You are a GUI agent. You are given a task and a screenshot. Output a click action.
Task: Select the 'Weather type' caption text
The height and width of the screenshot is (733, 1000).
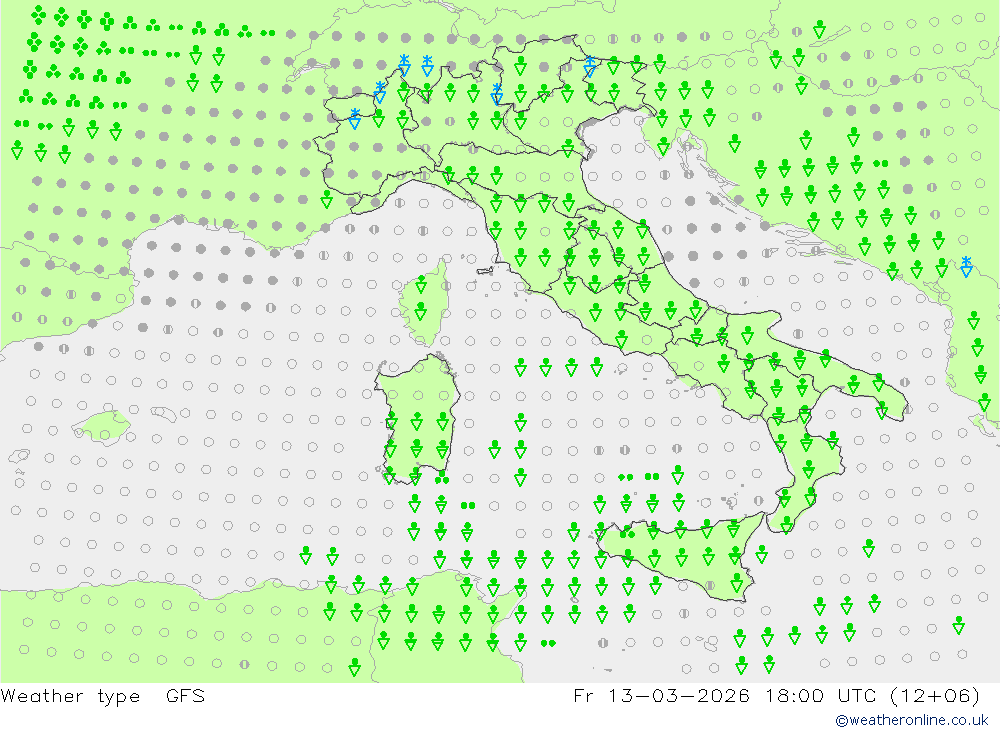(x=70, y=695)
